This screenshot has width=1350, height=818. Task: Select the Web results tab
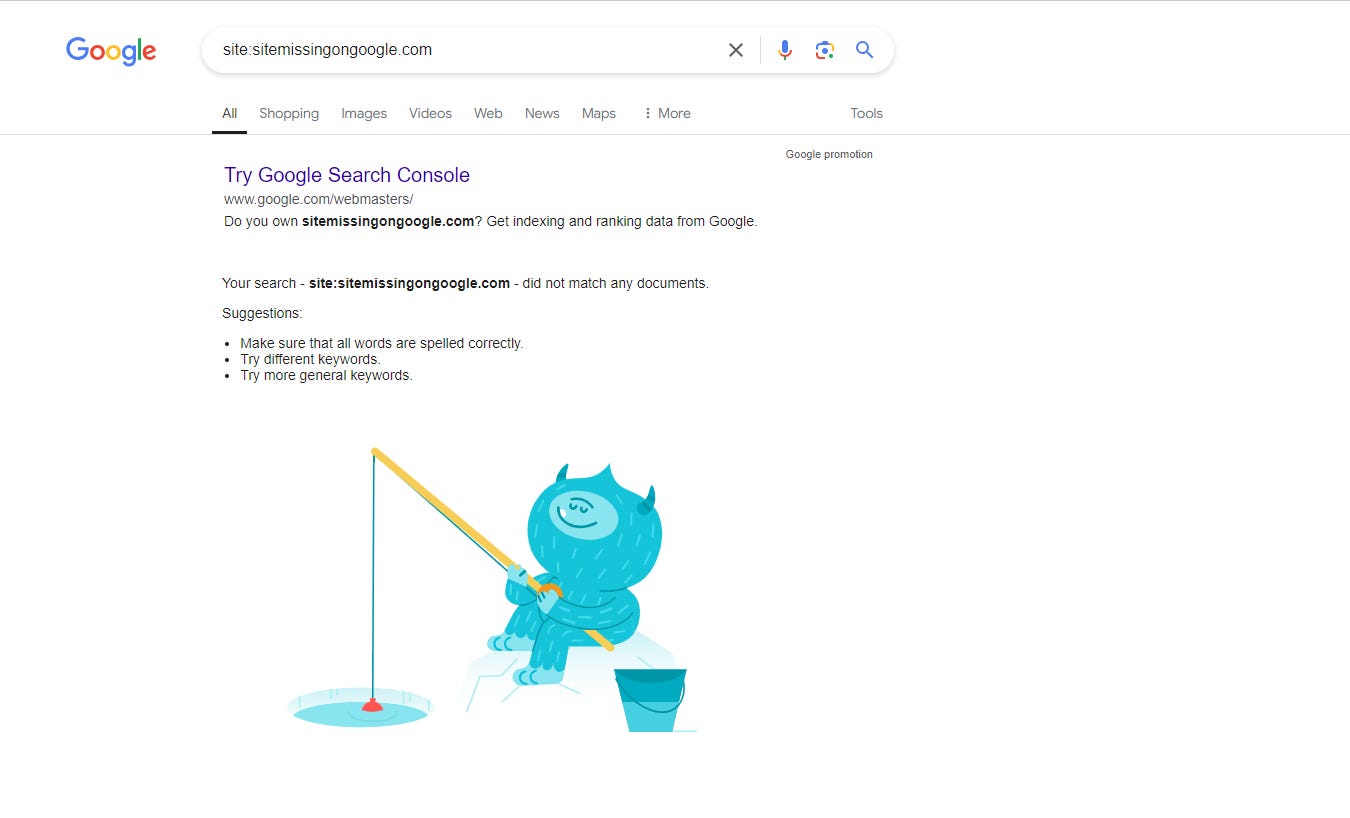point(488,113)
